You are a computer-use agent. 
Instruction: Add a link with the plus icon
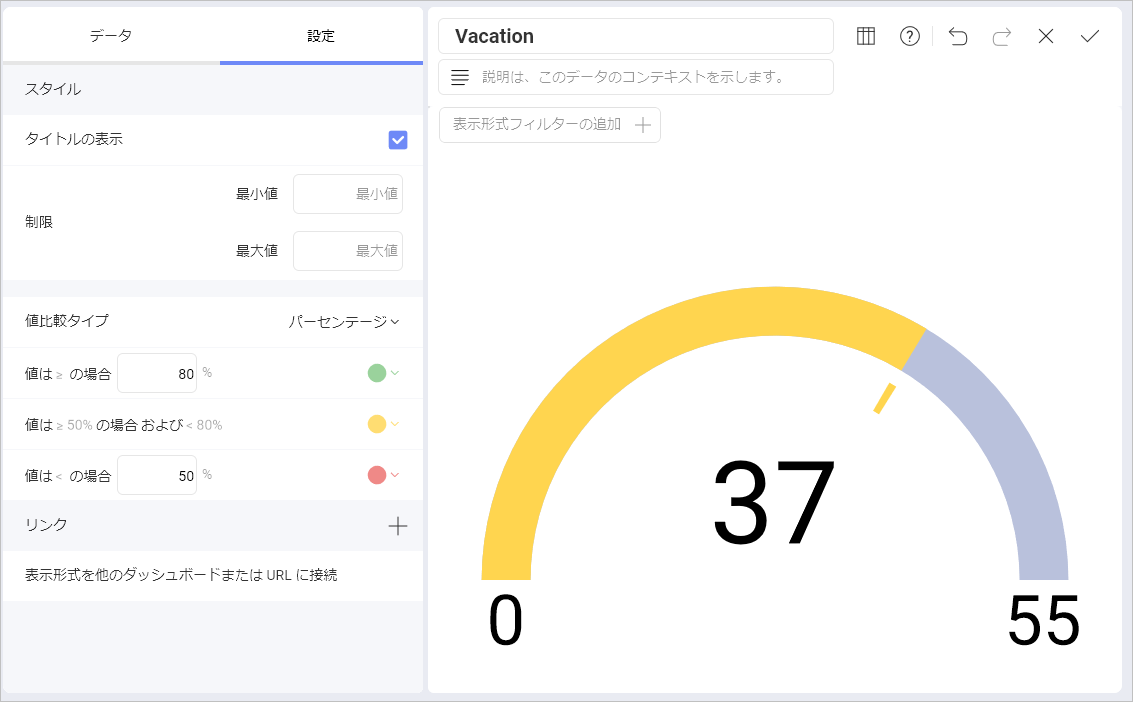tap(397, 526)
